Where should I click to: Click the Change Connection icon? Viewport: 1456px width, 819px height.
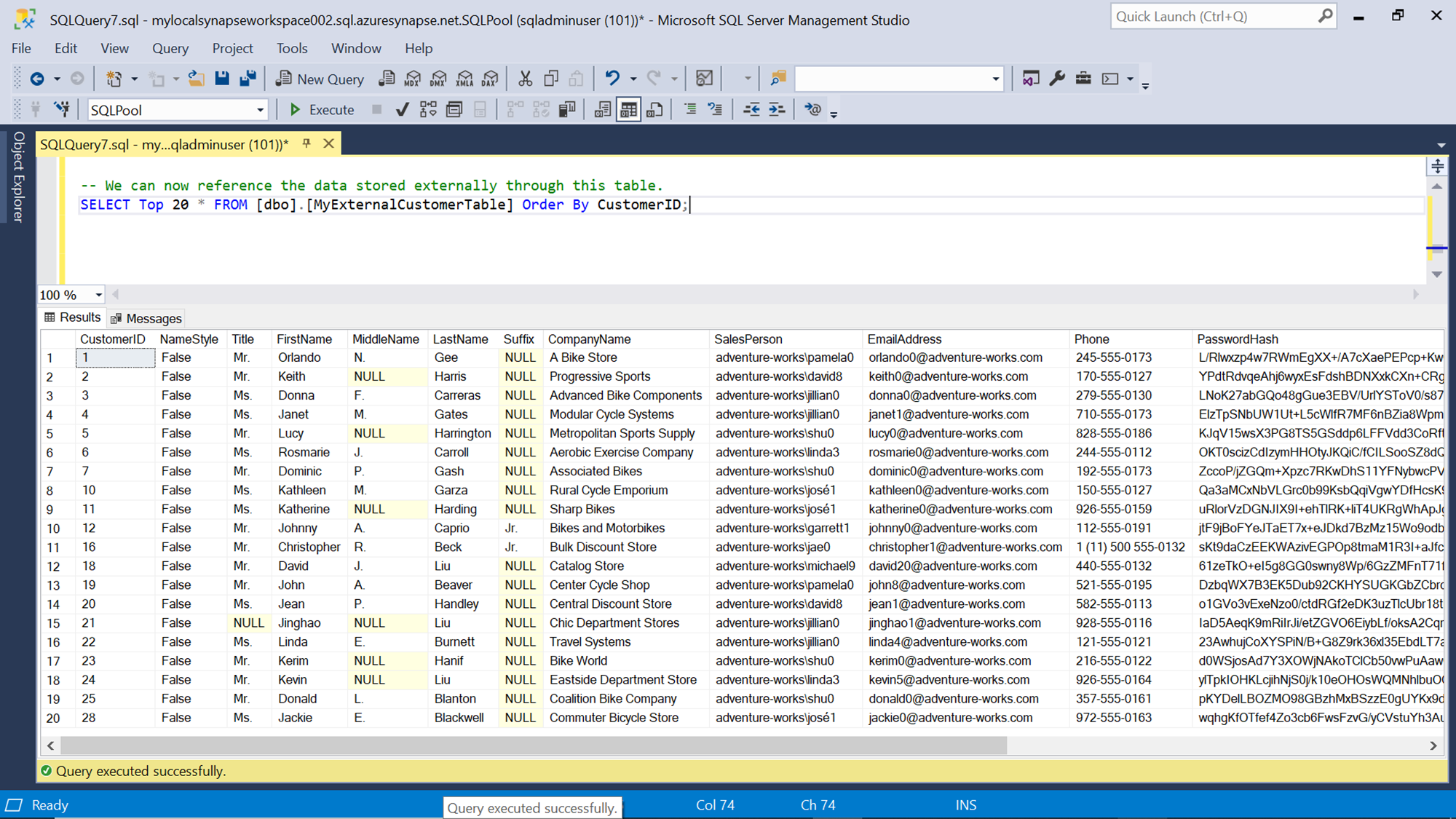tap(62, 110)
